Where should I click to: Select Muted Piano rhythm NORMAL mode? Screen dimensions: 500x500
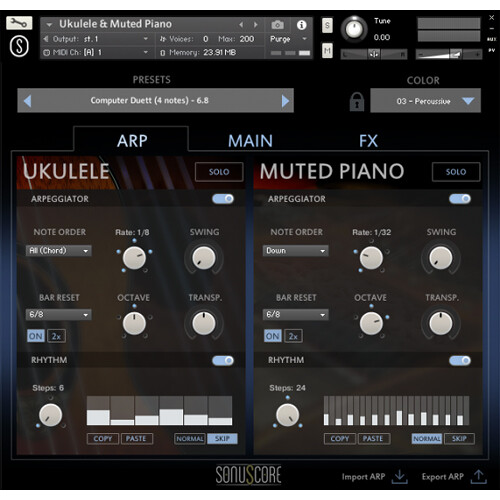click(427, 439)
